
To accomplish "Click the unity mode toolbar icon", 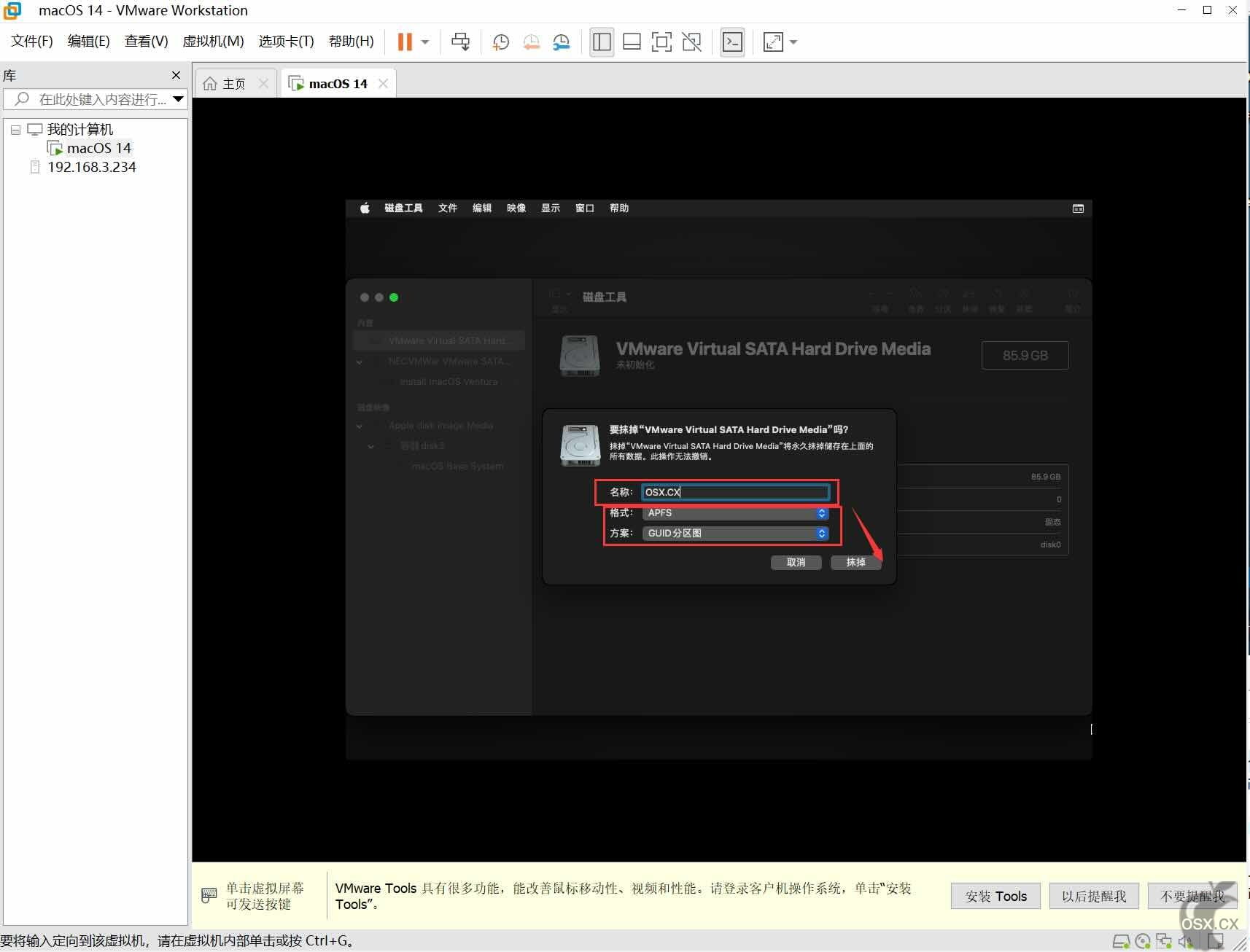I will point(691,42).
